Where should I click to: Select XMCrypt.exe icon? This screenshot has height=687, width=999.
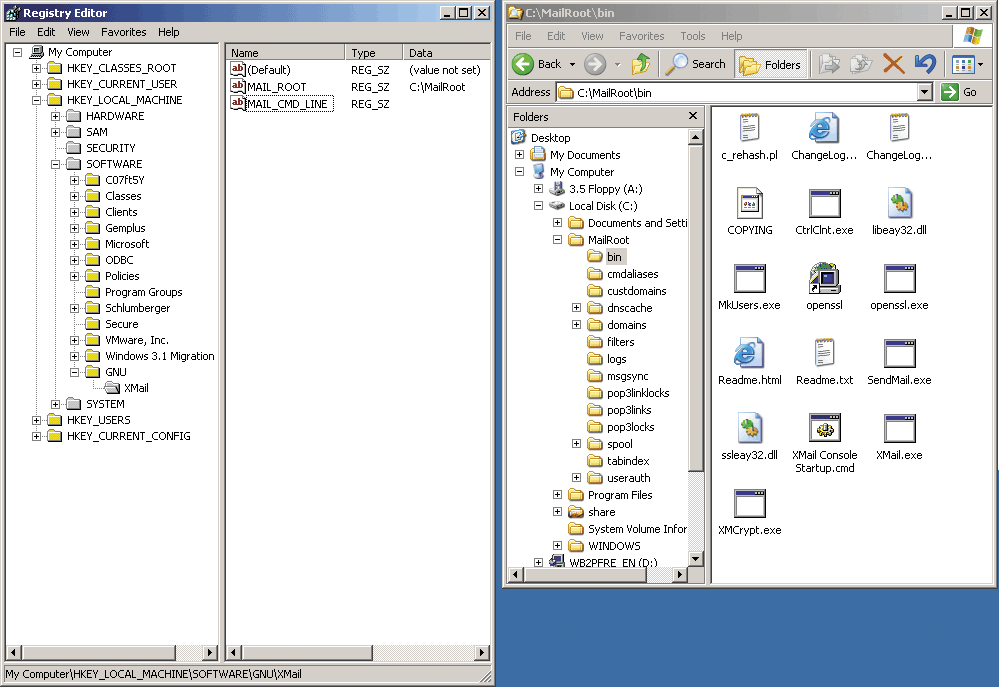749,503
